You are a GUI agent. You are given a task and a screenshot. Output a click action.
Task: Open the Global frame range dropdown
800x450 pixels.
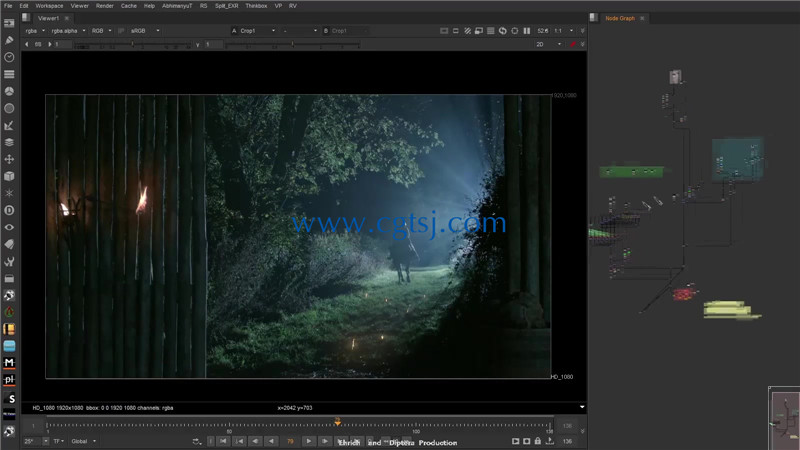pos(83,441)
